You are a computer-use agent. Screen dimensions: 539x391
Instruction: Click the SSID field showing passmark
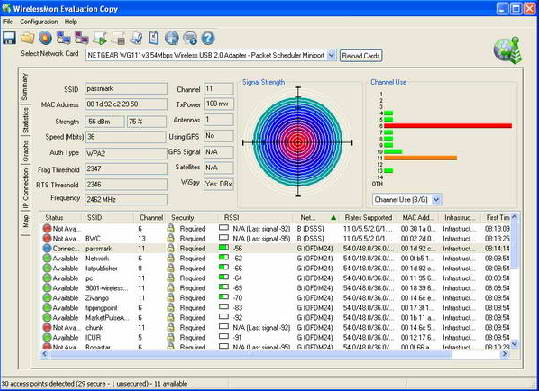coord(126,89)
